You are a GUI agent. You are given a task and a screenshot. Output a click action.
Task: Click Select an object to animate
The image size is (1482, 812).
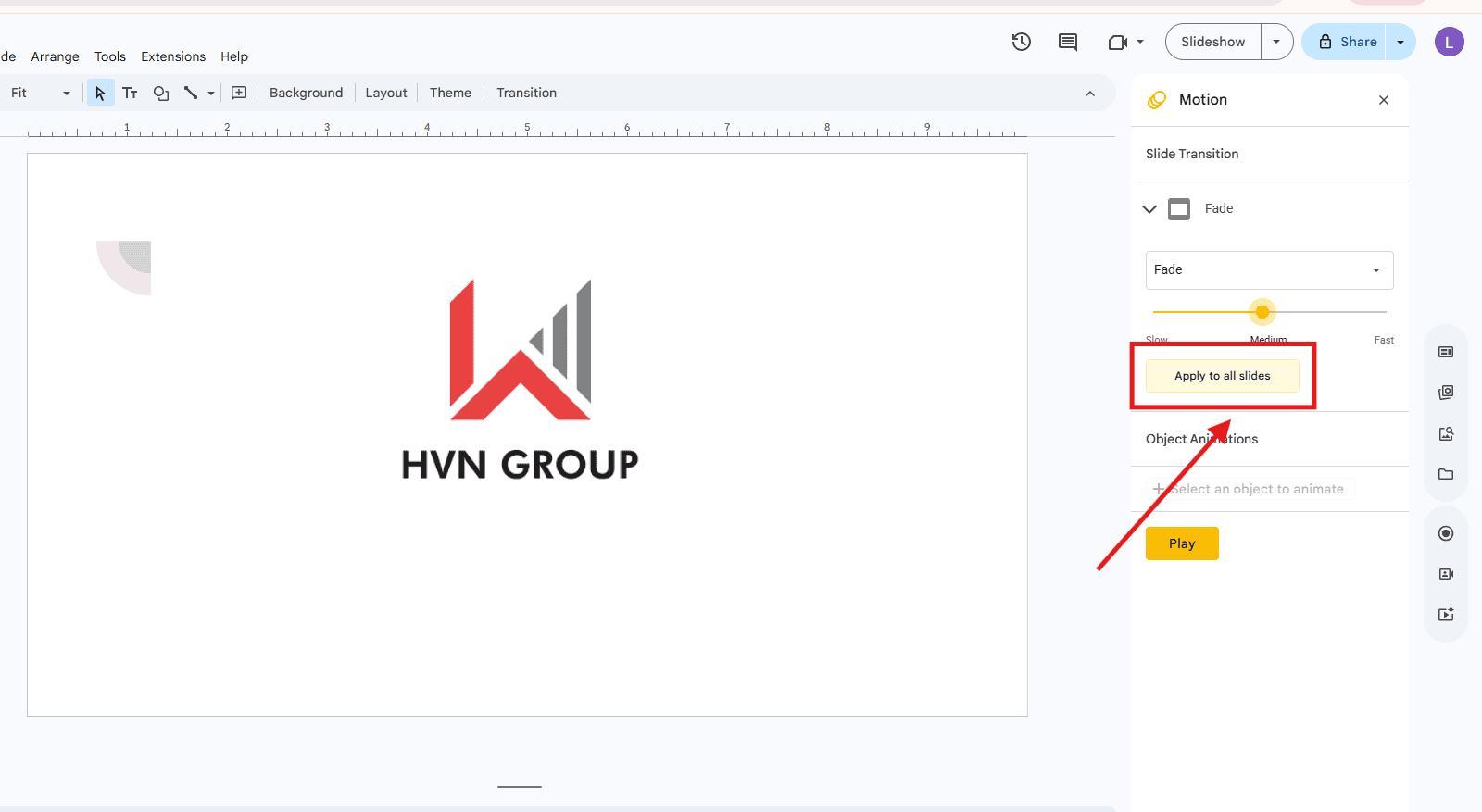1250,489
